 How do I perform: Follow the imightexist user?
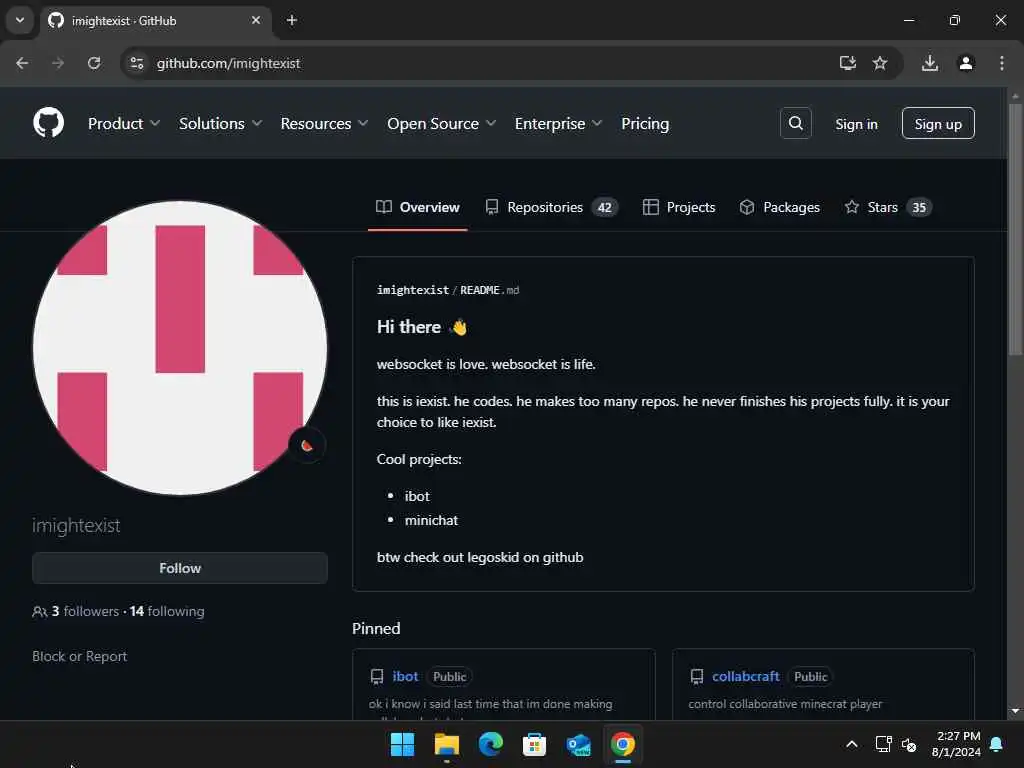click(180, 568)
